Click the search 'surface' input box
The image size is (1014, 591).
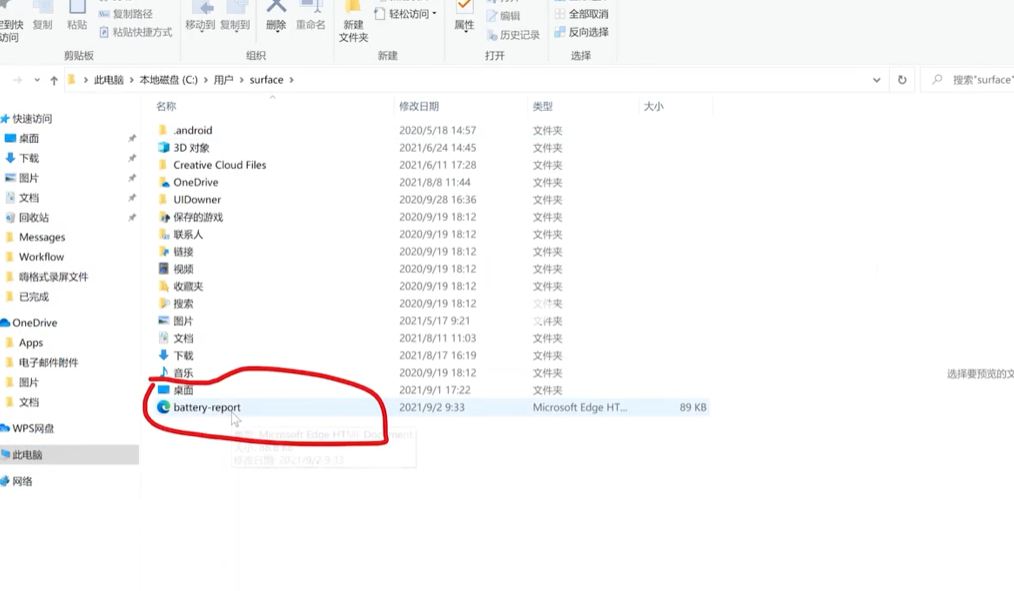[x=975, y=80]
